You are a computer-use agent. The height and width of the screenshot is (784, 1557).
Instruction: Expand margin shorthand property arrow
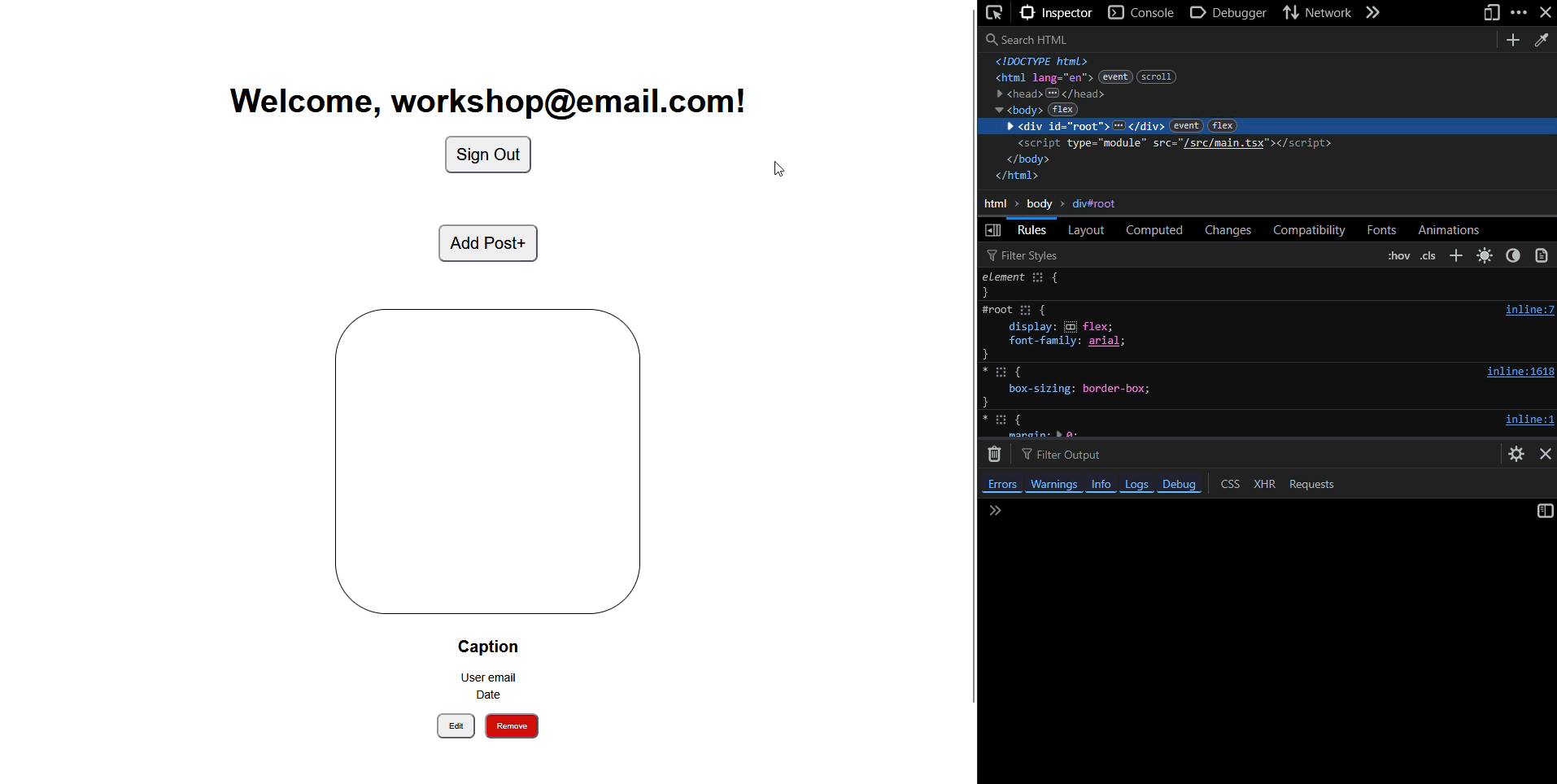1059,435
